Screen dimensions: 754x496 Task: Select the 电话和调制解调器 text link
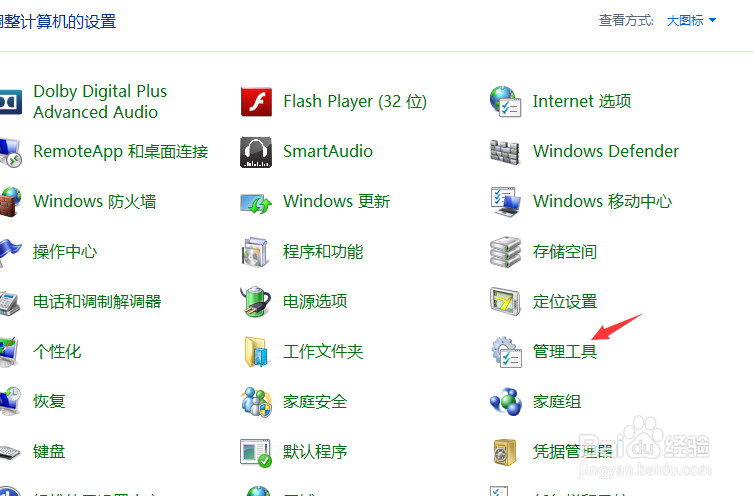coord(97,302)
